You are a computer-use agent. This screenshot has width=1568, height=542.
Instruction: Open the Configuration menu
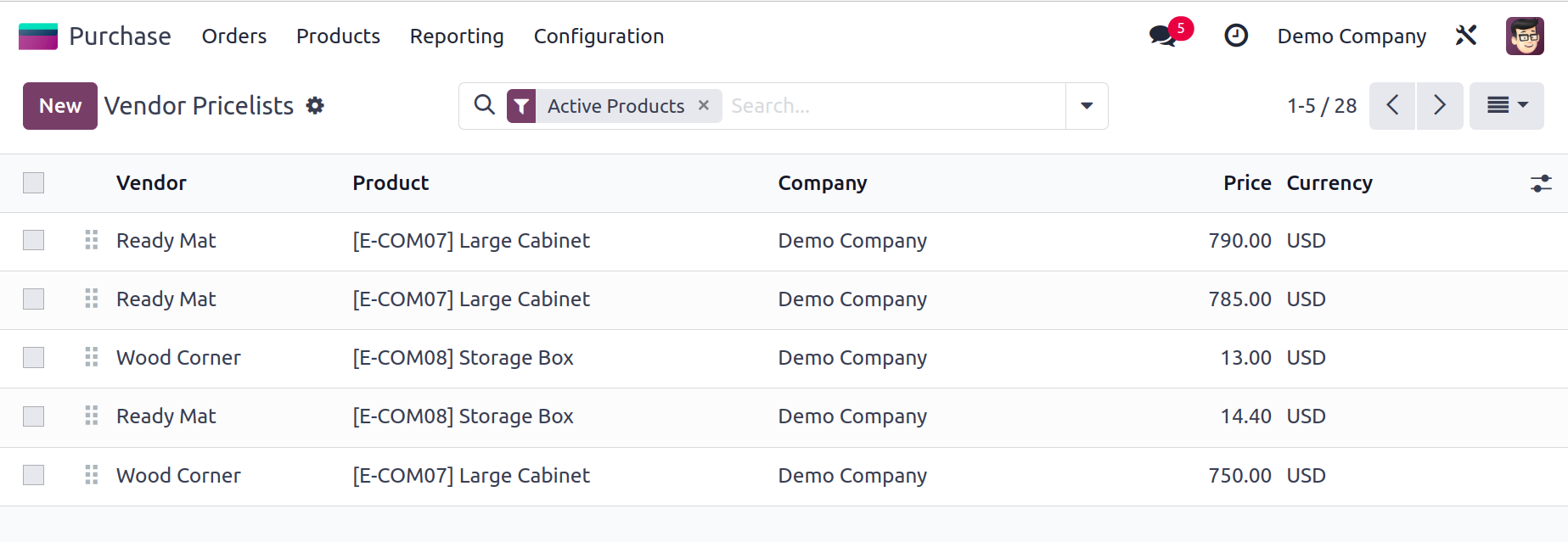click(x=599, y=36)
